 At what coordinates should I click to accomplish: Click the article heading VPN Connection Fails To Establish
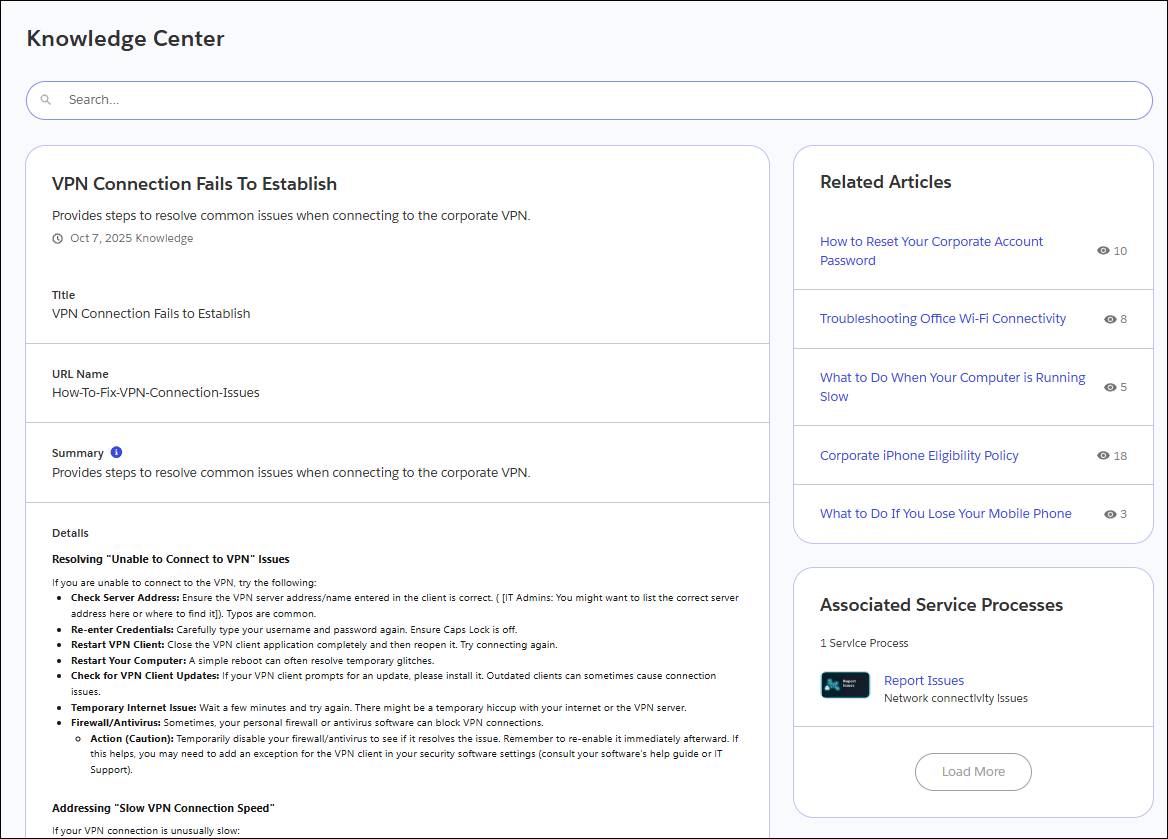[x=194, y=184]
